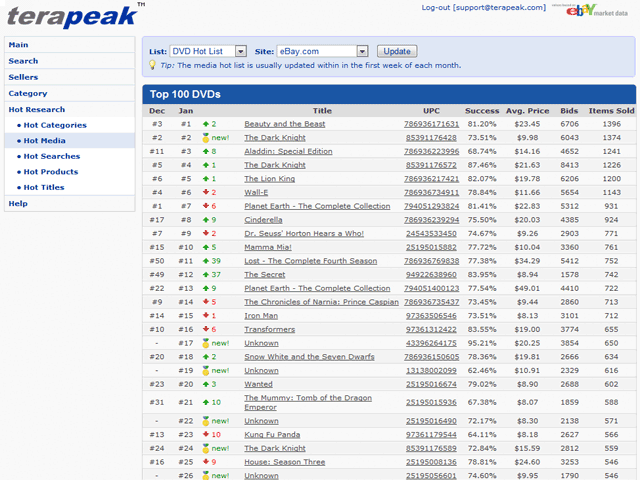This screenshot has height=480, width=640.
Task: Open Lost - The Complete Fourth Season link
Action: [311, 261]
